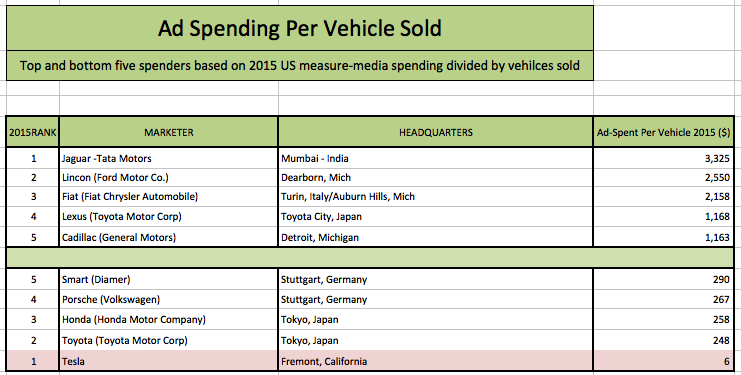The image size is (741, 375).
Task: Click Tesla's ad-spend value 6
Action: [x=663, y=361]
